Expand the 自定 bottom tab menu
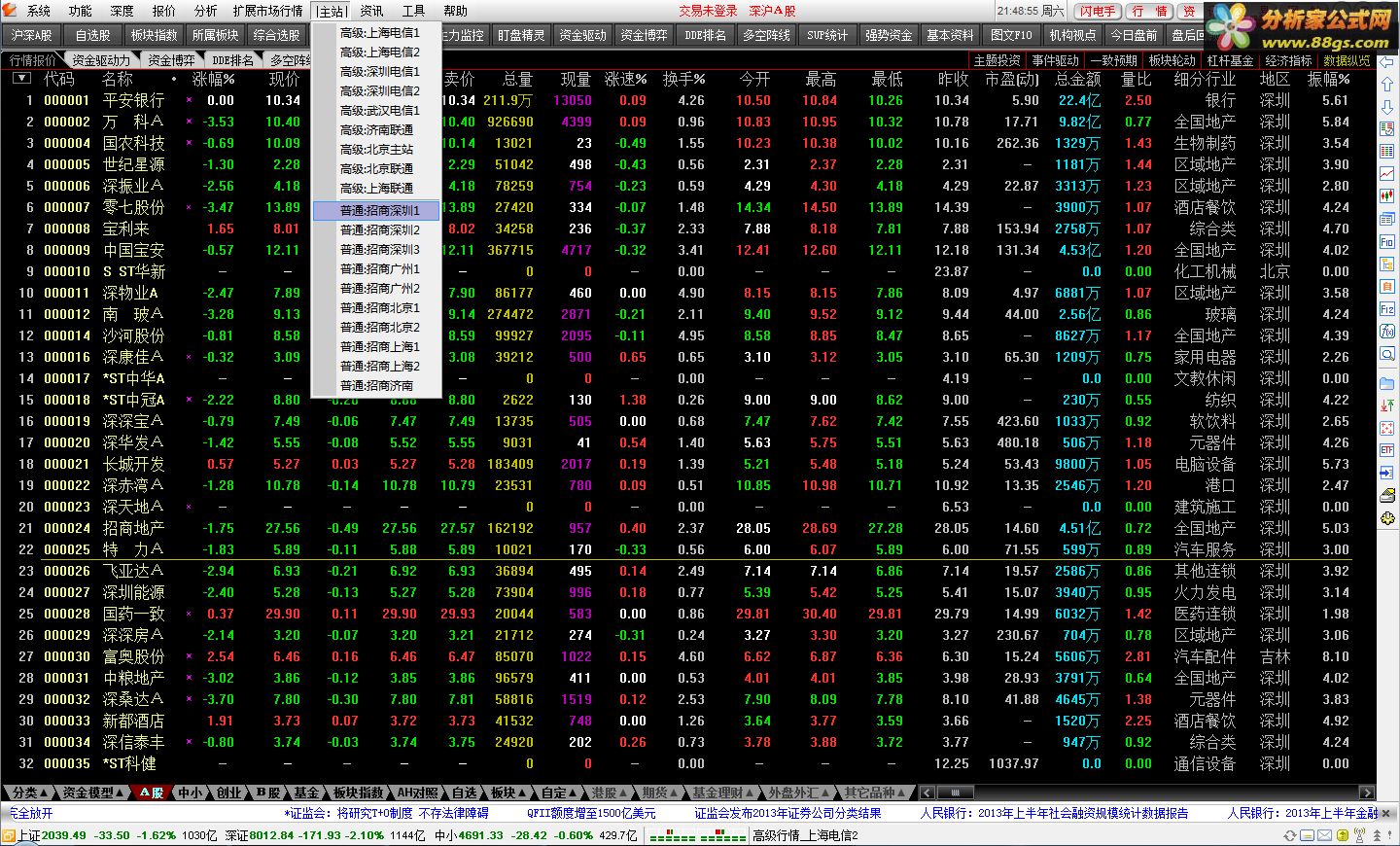Image resolution: width=1400 pixels, height=846 pixels. point(559,792)
